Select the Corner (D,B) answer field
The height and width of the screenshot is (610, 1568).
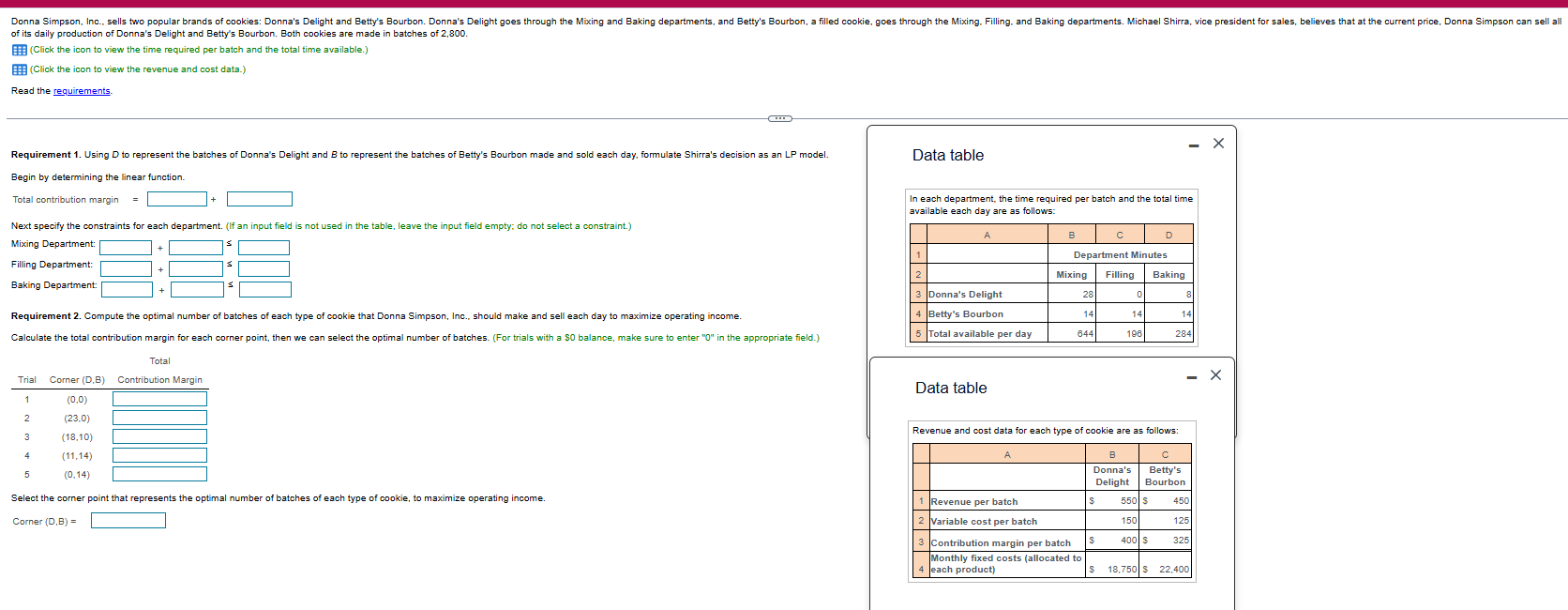click(x=128, y=520)
